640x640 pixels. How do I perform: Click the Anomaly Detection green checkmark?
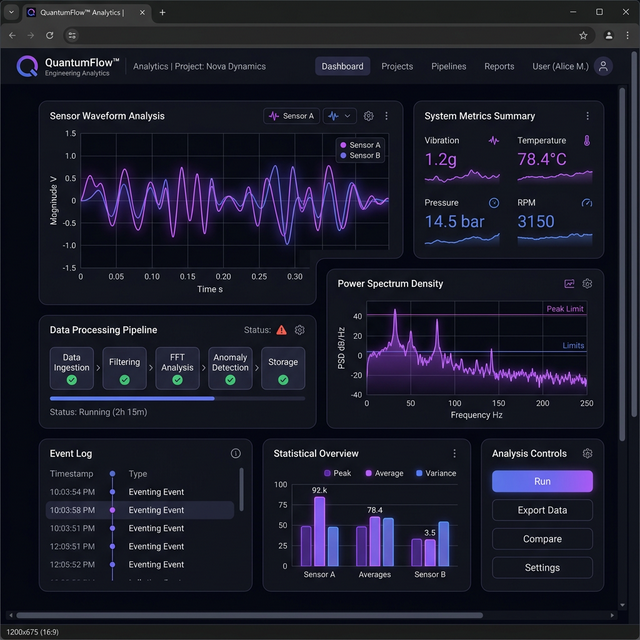[230, 380]
